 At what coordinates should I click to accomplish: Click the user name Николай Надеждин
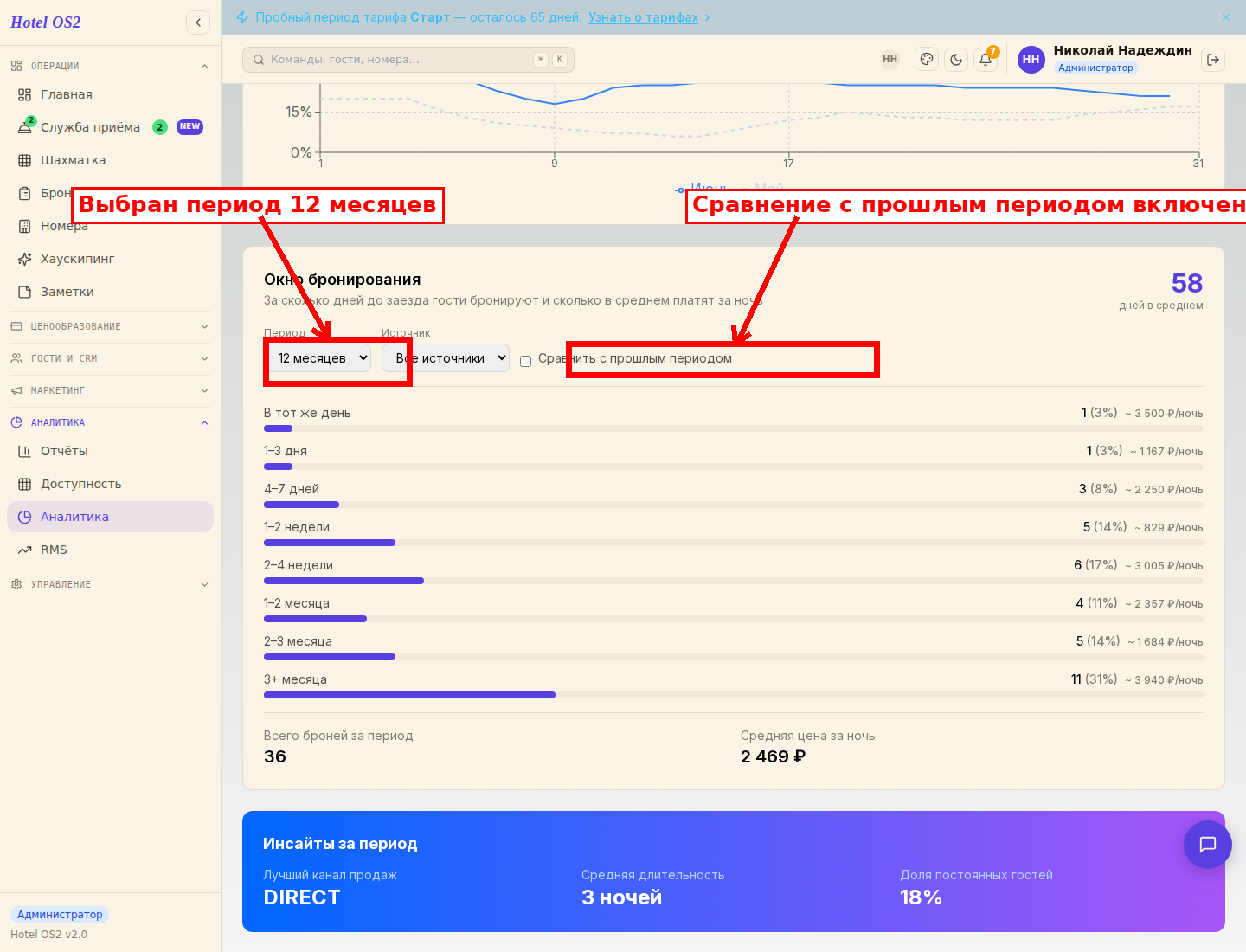[x=1122, y=50]
